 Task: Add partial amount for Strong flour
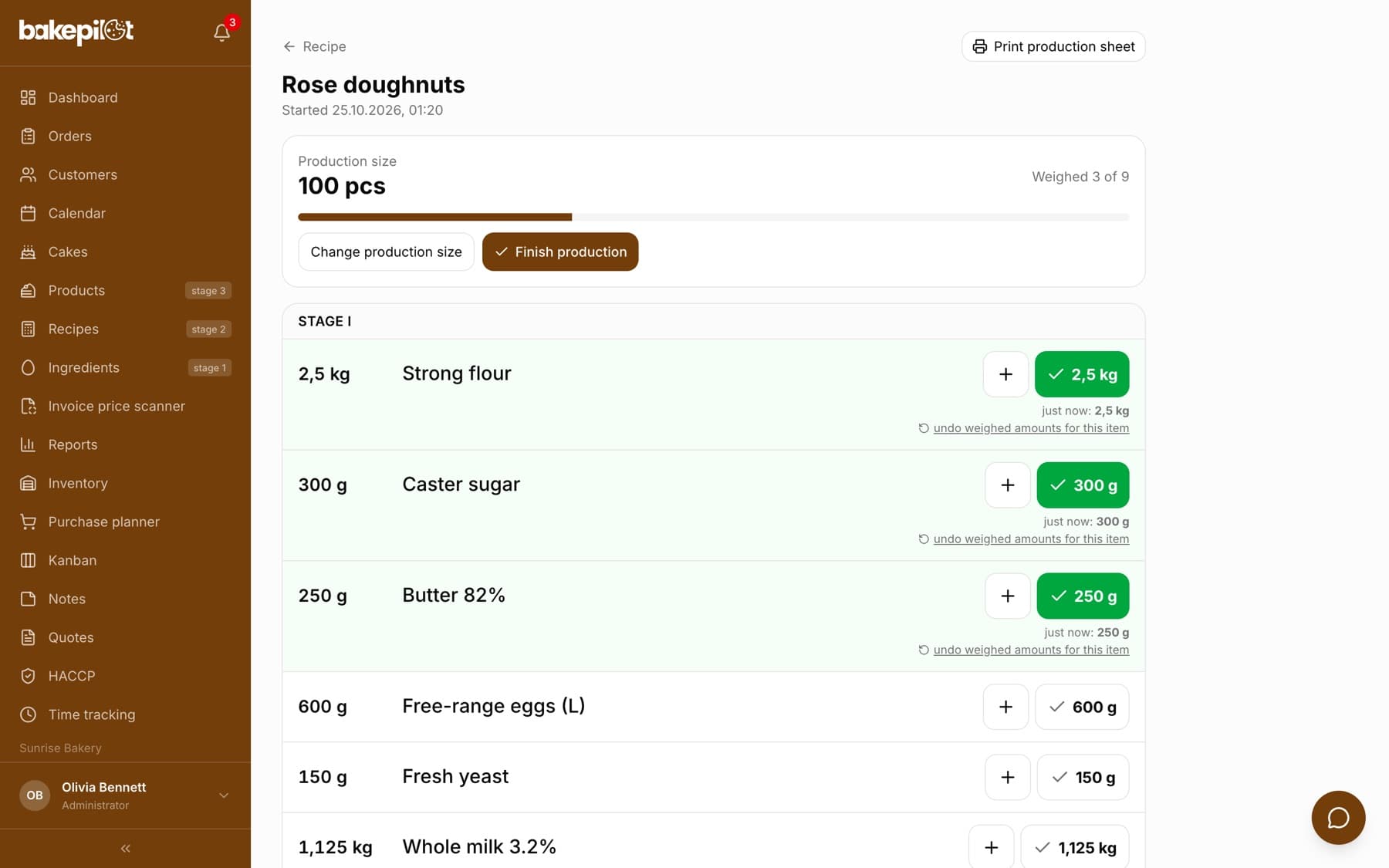coord(1005,374)
